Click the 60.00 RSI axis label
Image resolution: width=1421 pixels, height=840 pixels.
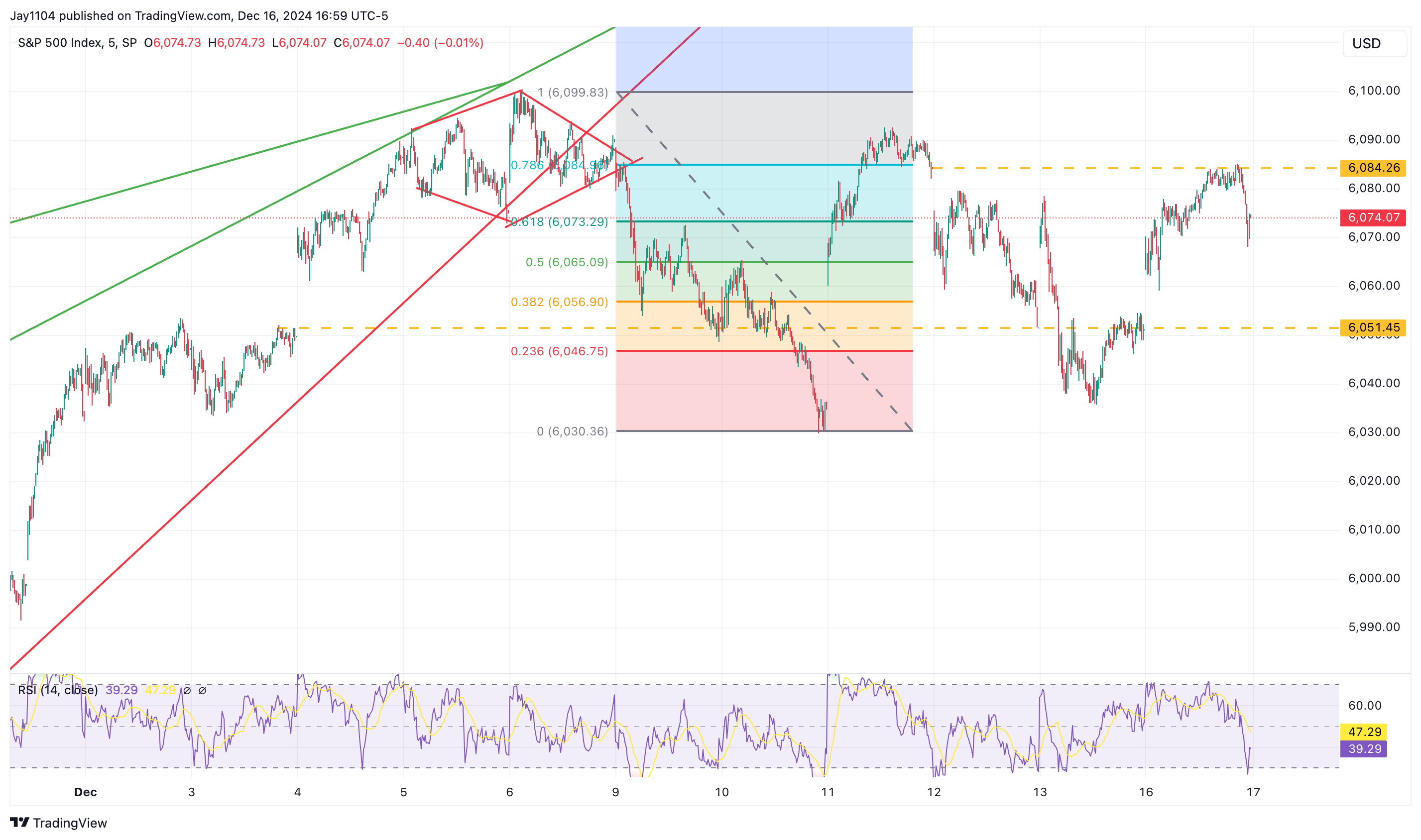pos(1364,705)
